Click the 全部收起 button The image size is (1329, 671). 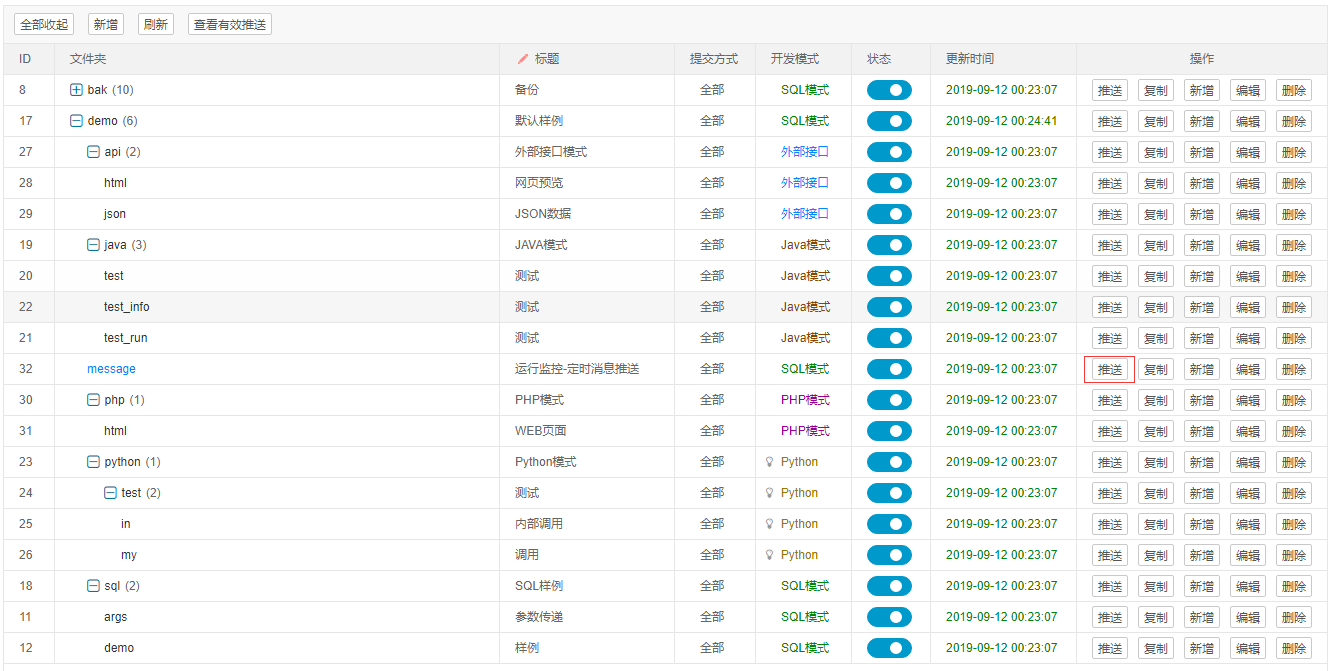(44, 24)
